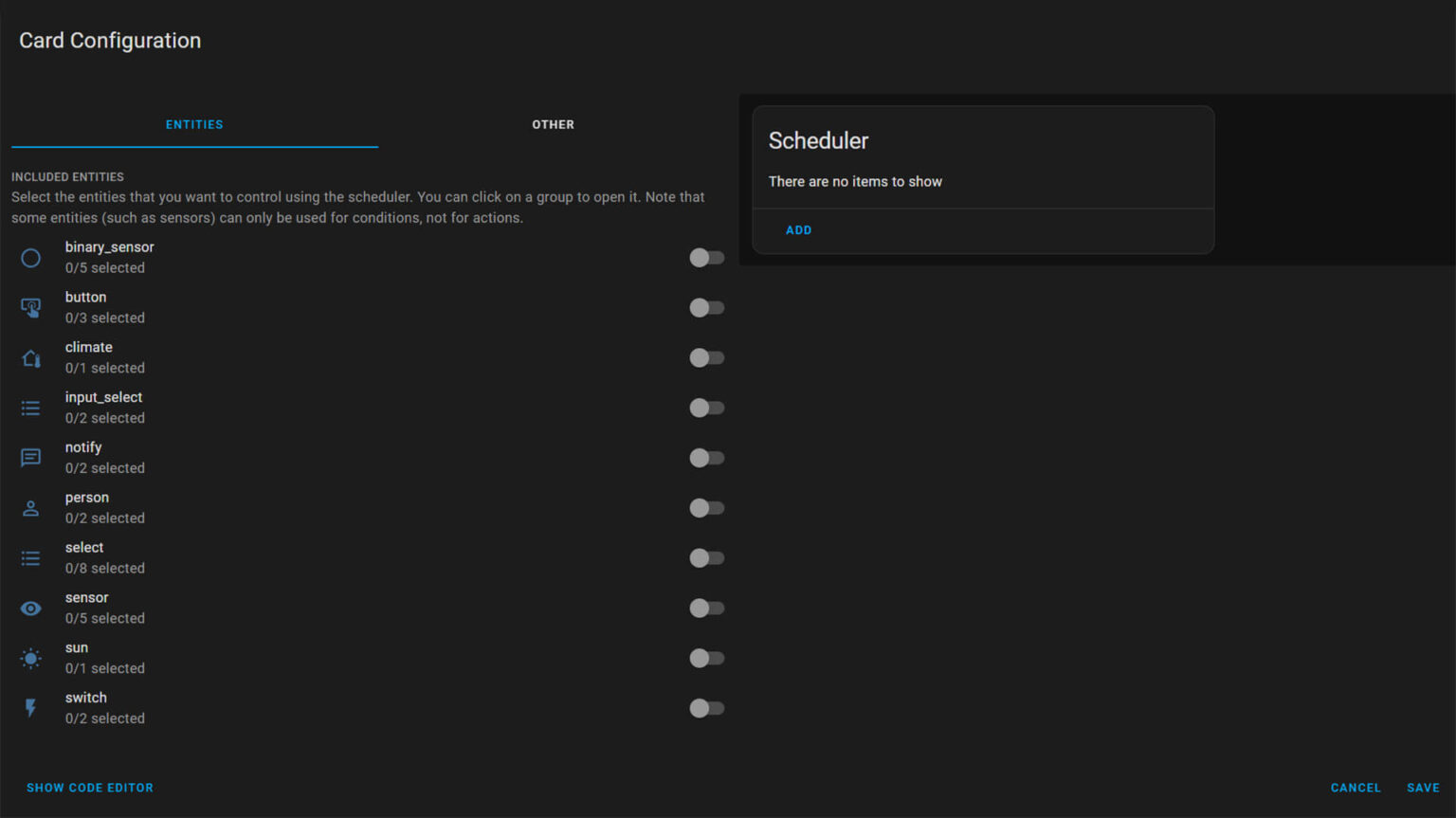This screenshot has height=818, width=1456.
Task: Click the binary_sensor group icon
Action: pyautogui.click(x=30, y=257)
